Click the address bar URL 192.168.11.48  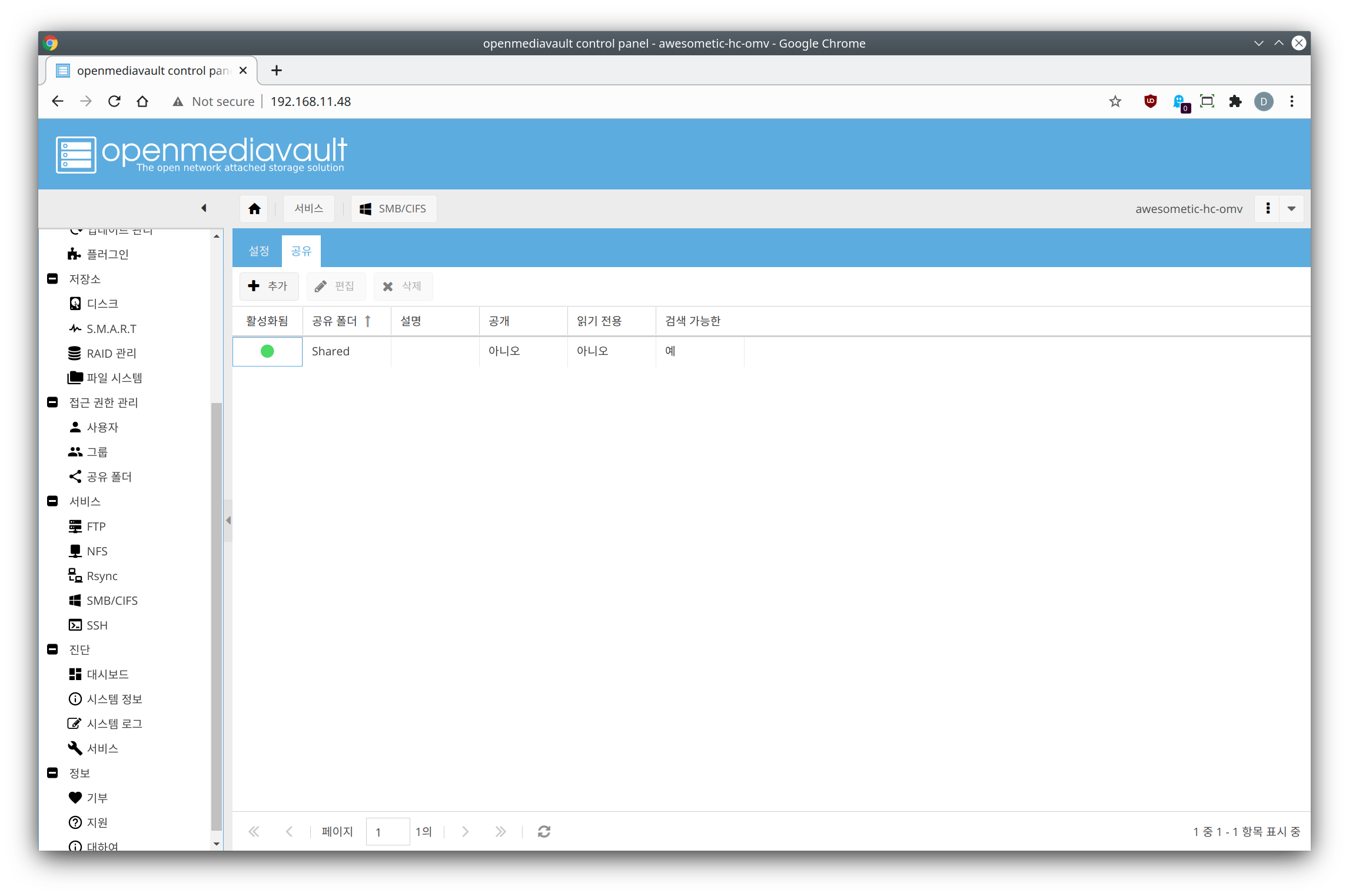tap(311, 101)
